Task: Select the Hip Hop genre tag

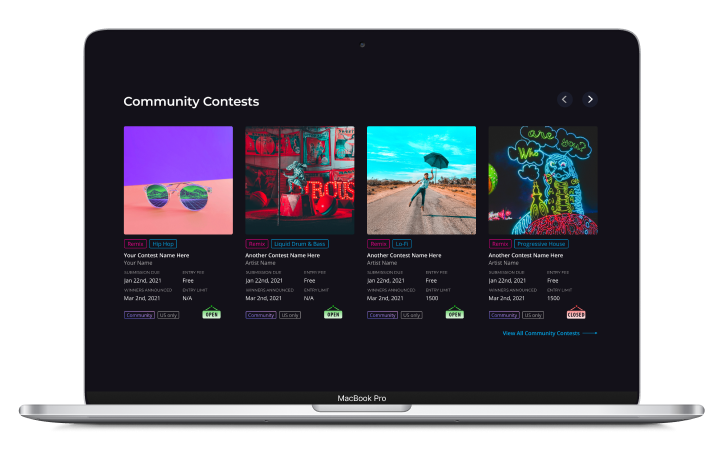Action: (163, 243)
